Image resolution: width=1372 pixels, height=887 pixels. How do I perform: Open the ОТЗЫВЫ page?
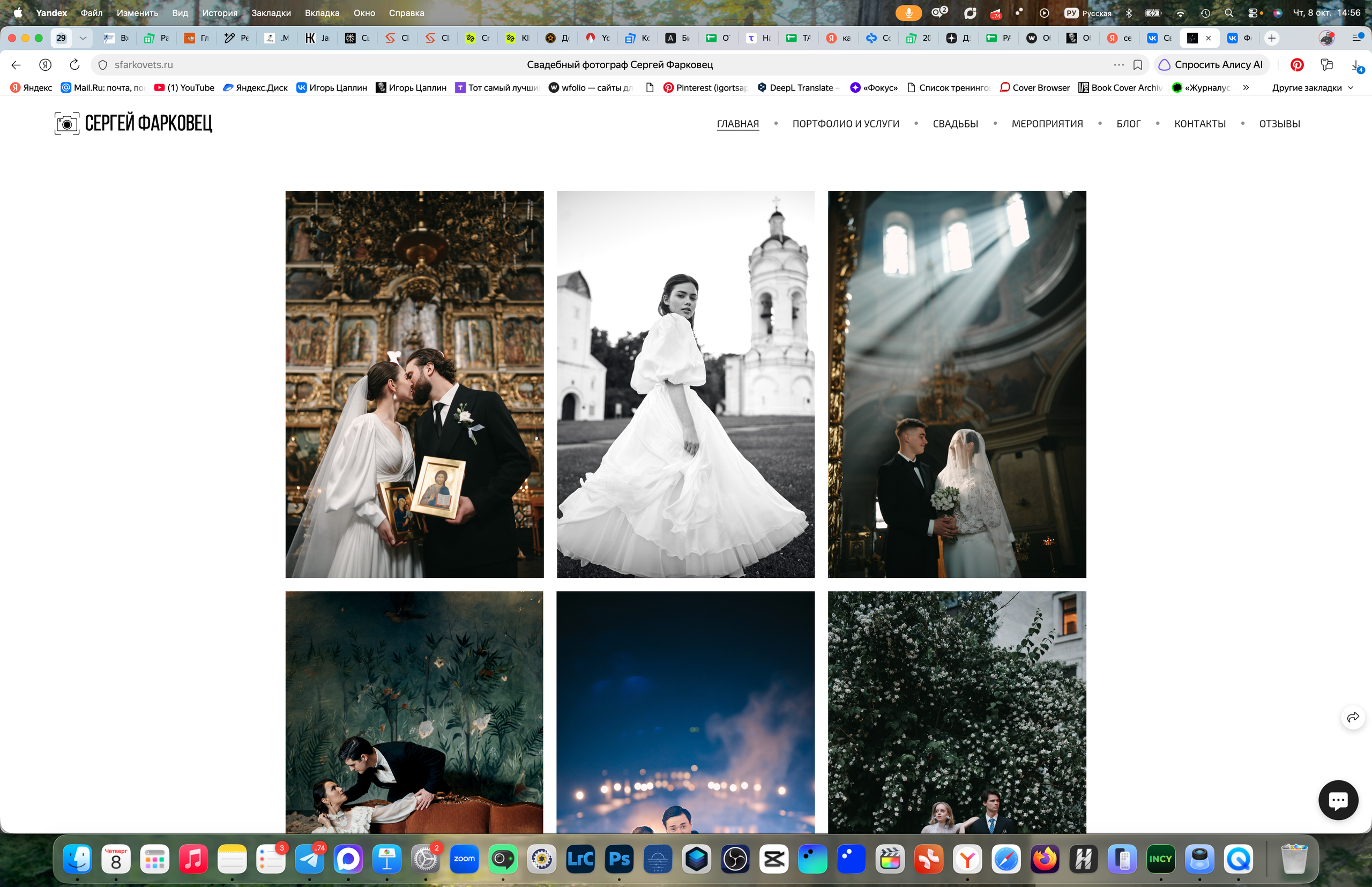coord(1279,124)
